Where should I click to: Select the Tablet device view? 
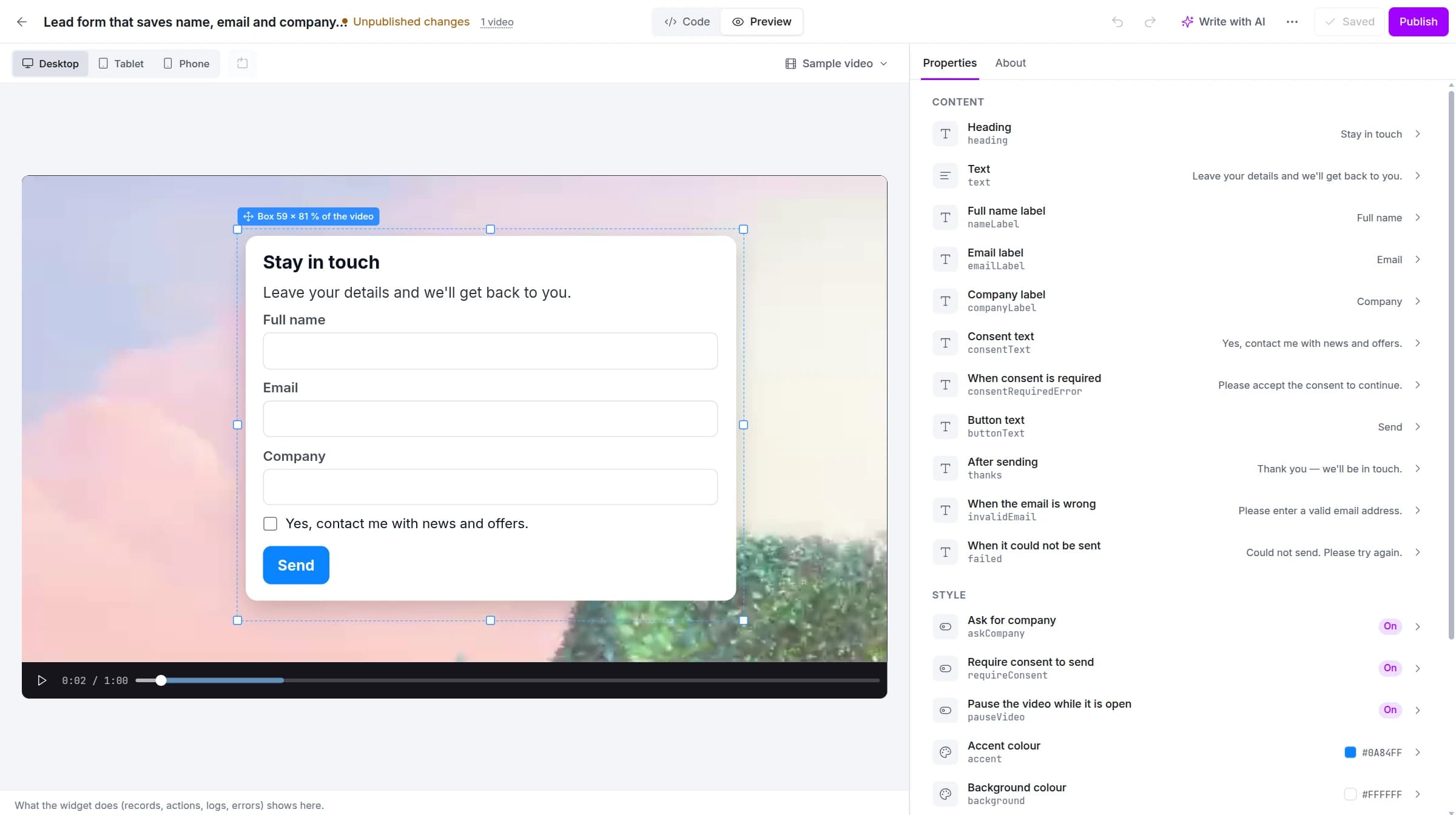121,64
